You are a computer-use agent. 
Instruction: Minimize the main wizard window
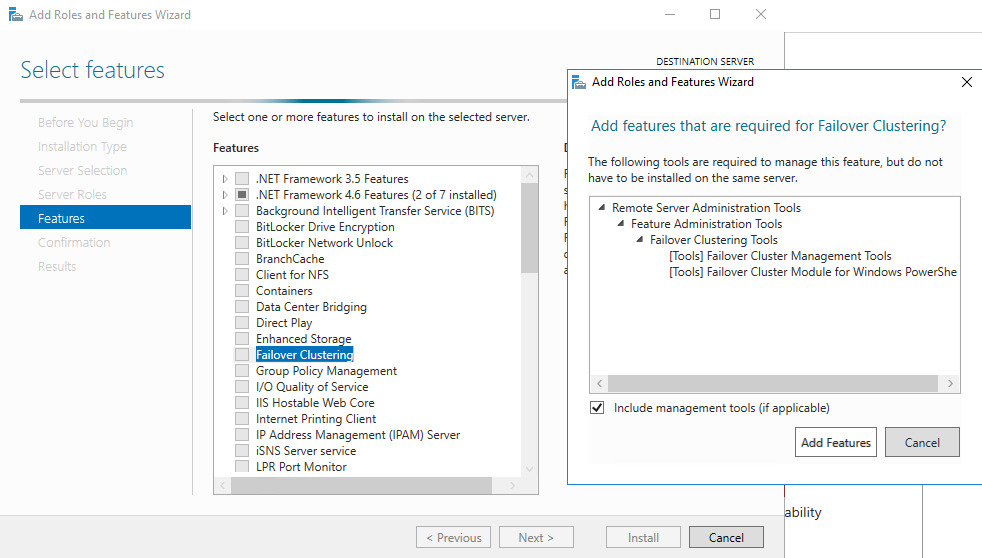click(669, 14)
